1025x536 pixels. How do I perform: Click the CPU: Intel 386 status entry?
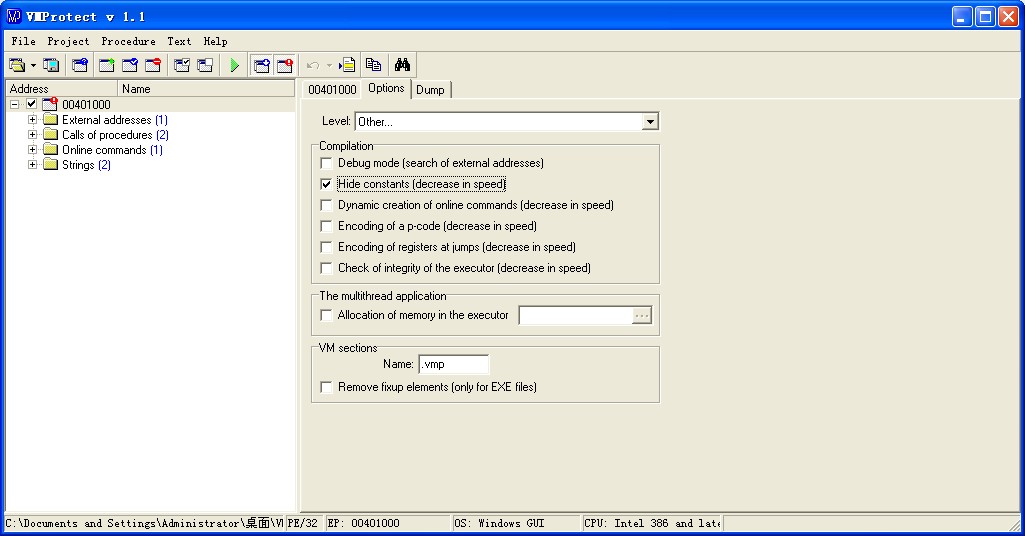(652, 523)
